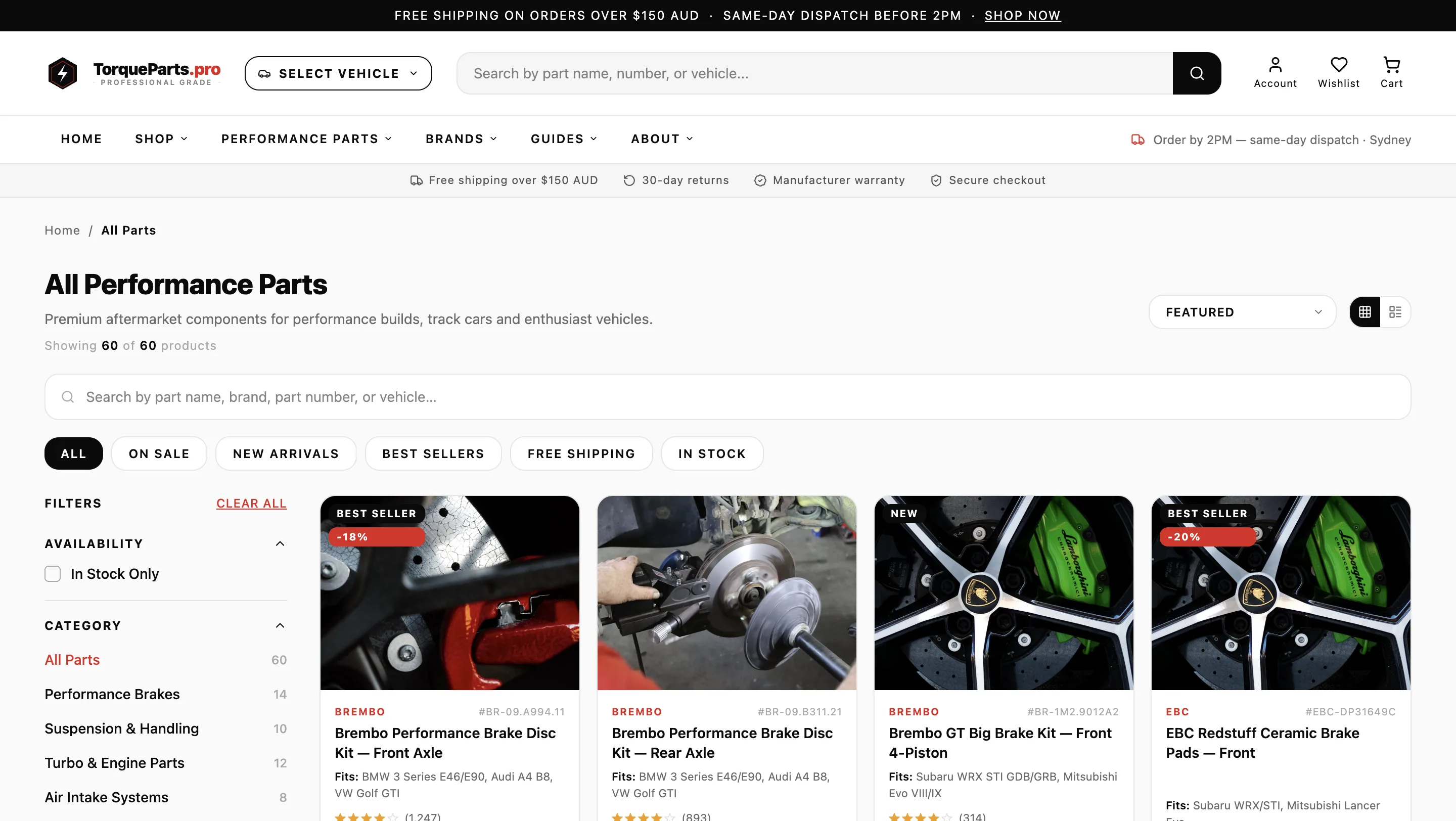The height and width of the screenshot is (821, 1456).
Task: Collapse the AVAILABILITY filter section
Action: point(280,543)
